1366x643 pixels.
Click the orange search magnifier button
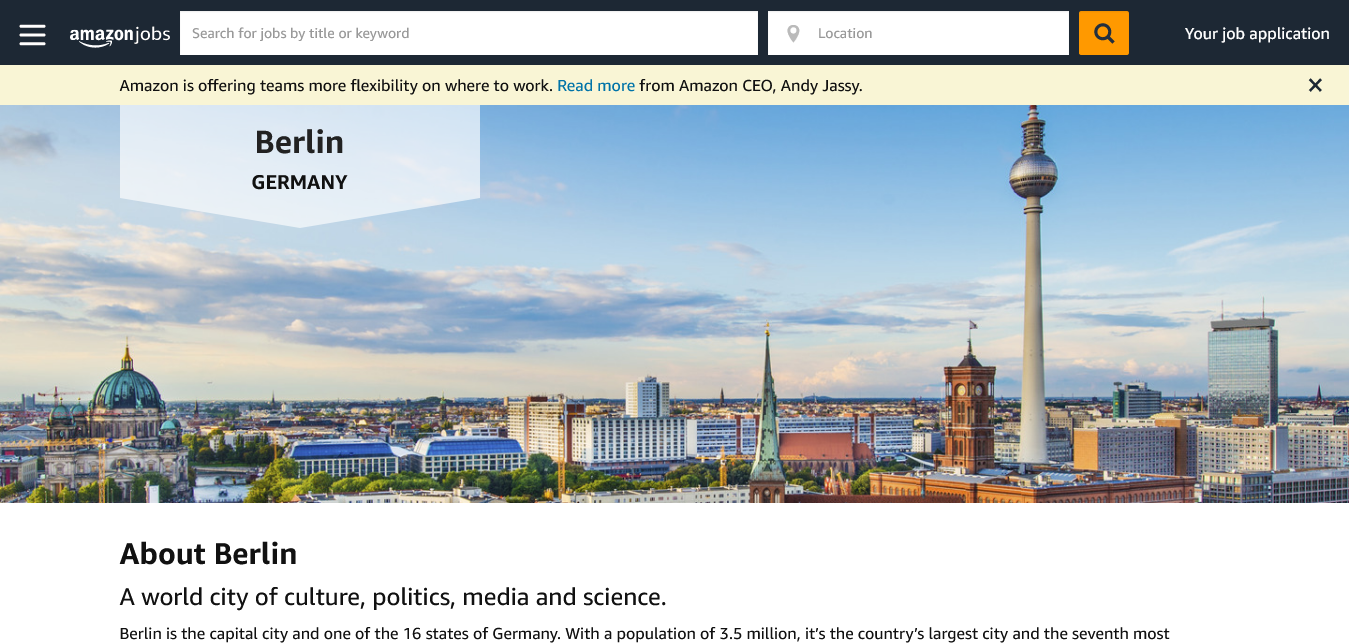[x=1103, y=33]
